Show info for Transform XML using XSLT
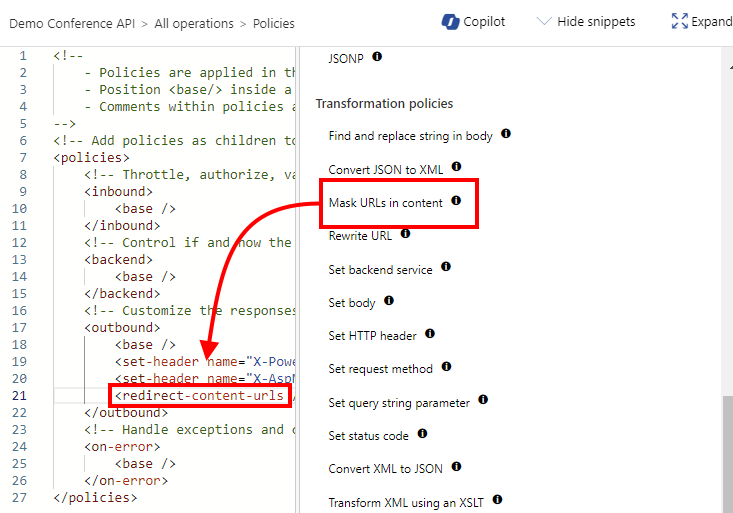 click(497, 499)
